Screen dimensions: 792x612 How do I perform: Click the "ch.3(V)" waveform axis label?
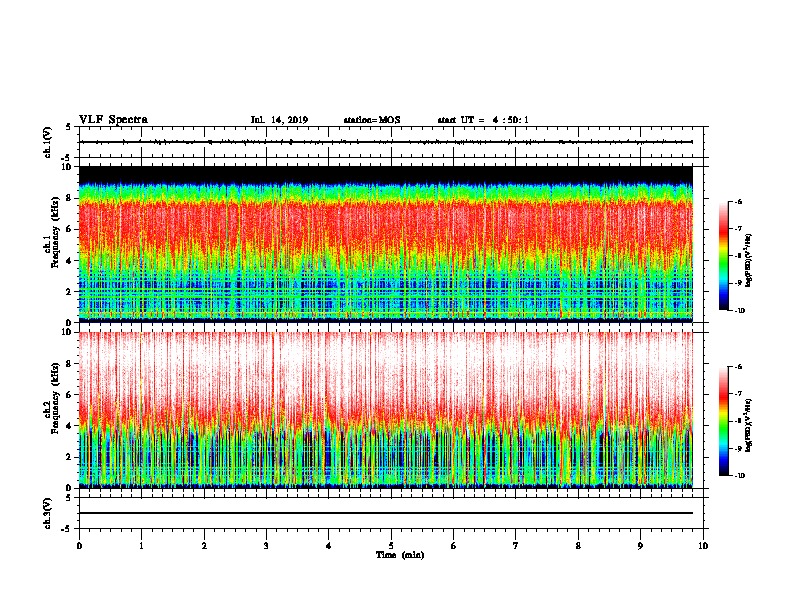click(48, 513)
